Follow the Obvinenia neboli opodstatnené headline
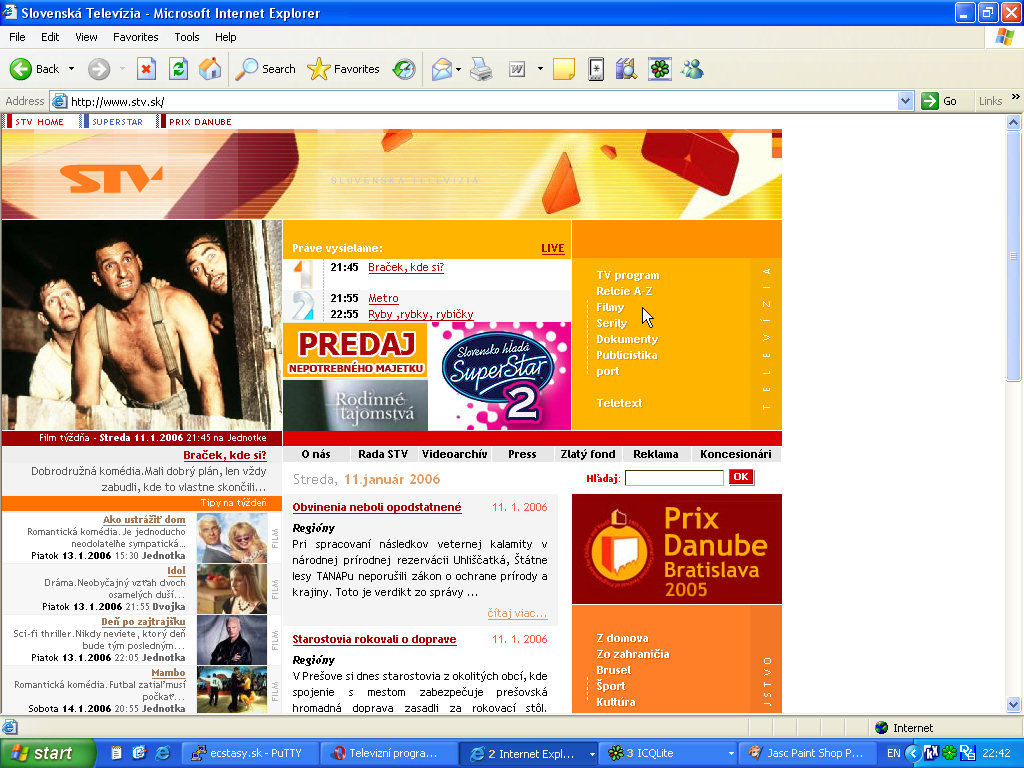 click(377, 507)
